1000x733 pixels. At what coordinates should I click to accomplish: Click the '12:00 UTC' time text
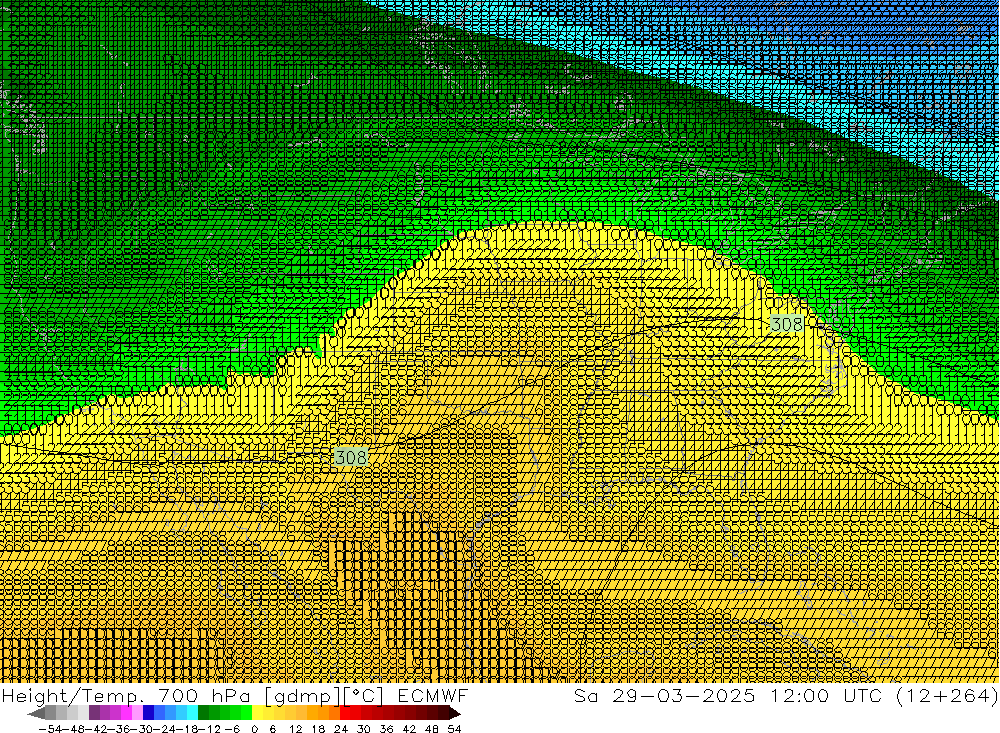(827, 696)
